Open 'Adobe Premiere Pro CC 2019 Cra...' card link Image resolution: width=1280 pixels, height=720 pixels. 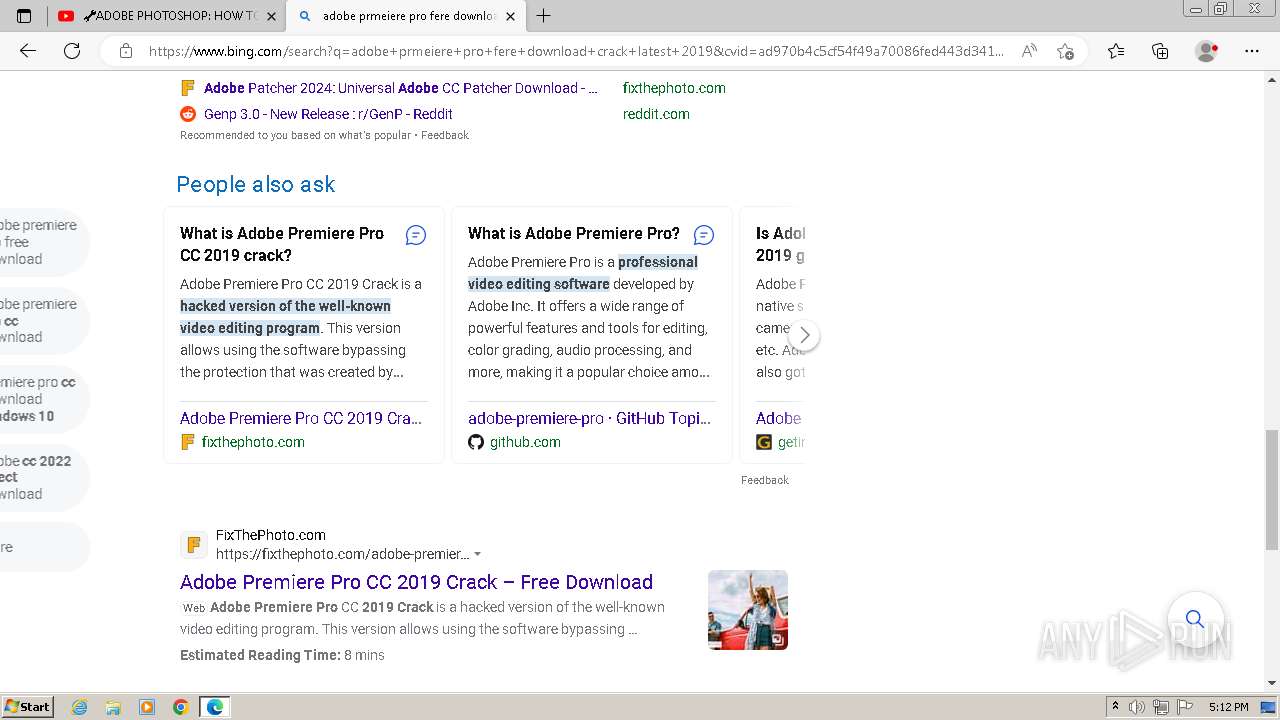tap(301, 418)
